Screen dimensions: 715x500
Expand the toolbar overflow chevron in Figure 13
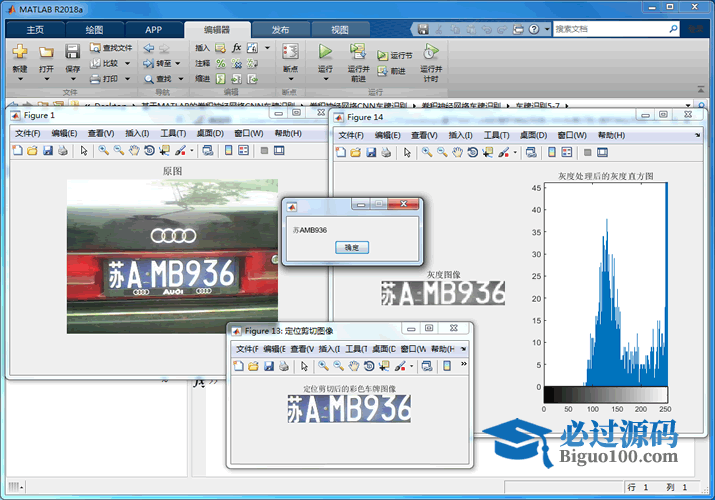[x=464, y=364]
